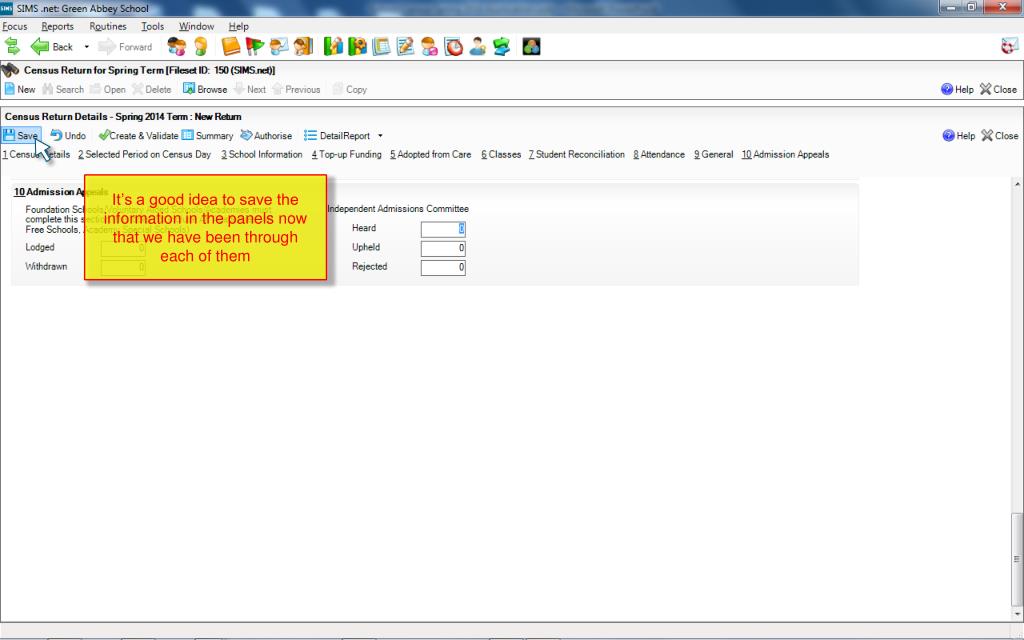Click the Detail Report button
The height and width of the screenshot is (640, 1024).
(337, 136)
